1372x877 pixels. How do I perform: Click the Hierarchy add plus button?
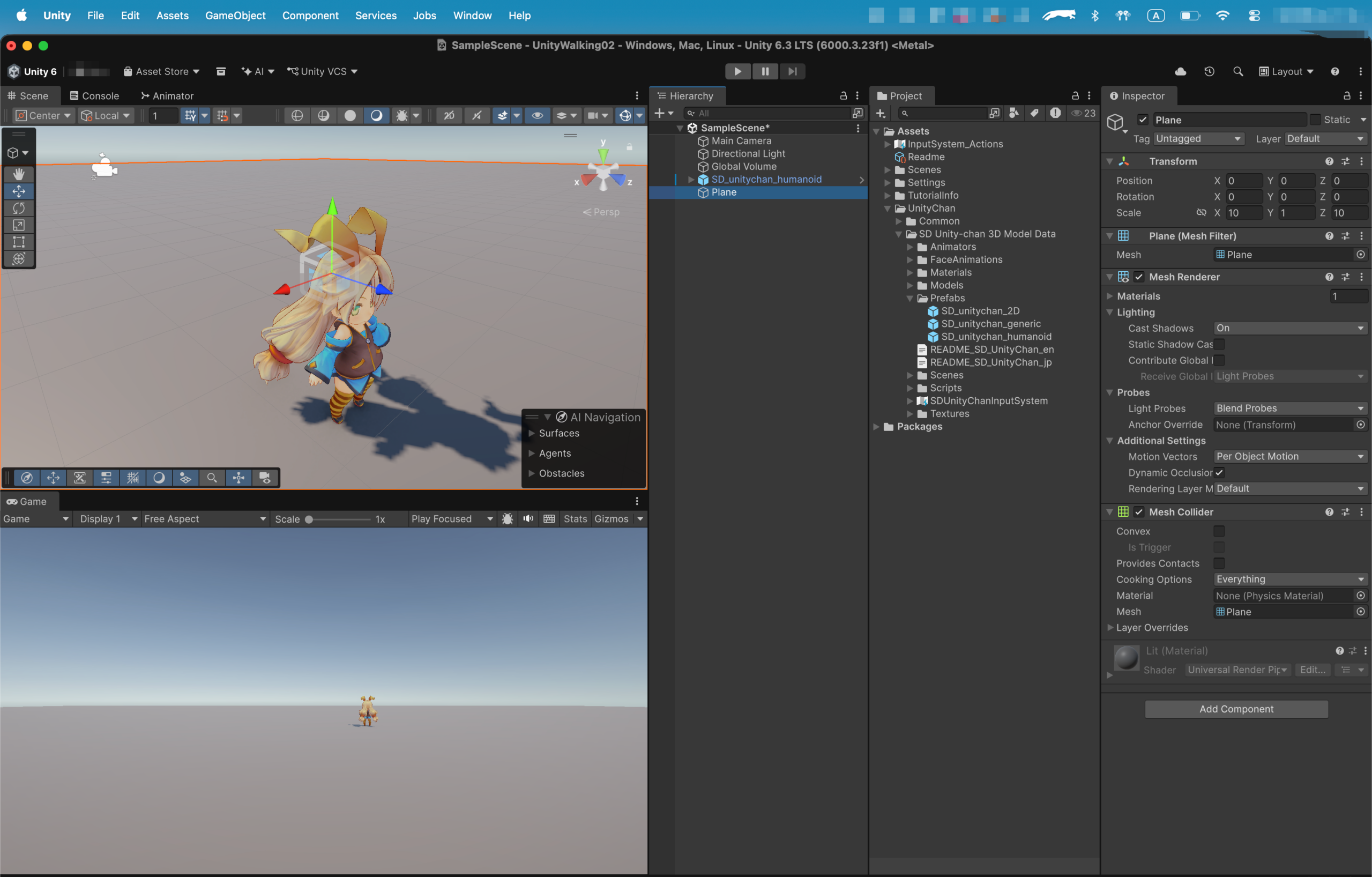660,113
